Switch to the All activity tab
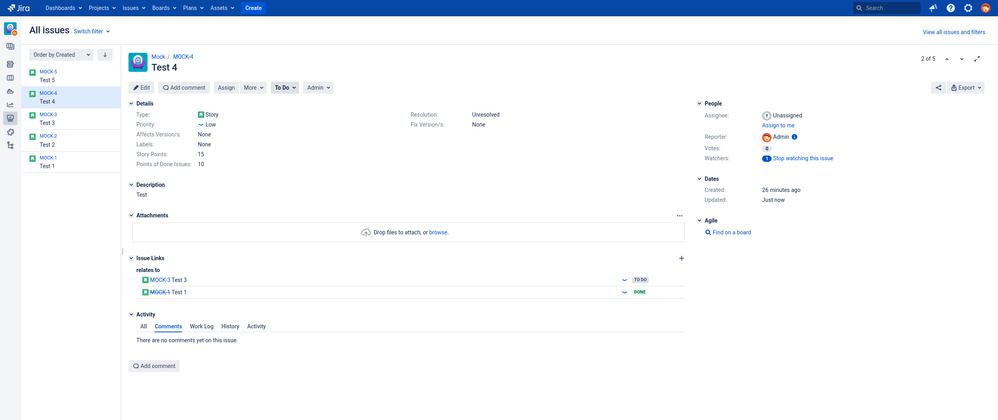The image size is (998, 420). click(x=144, y=326)
